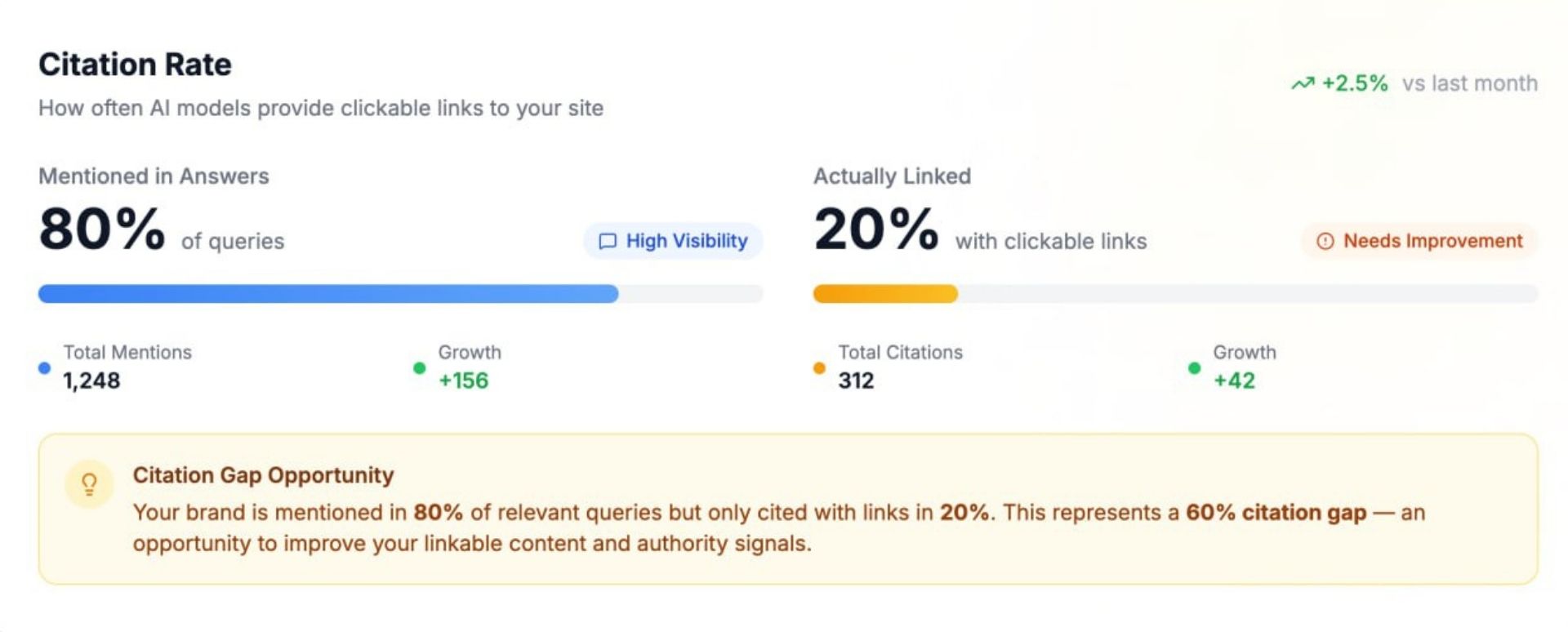Click the speech bubble icon beside High Visibility

[608, 241]
